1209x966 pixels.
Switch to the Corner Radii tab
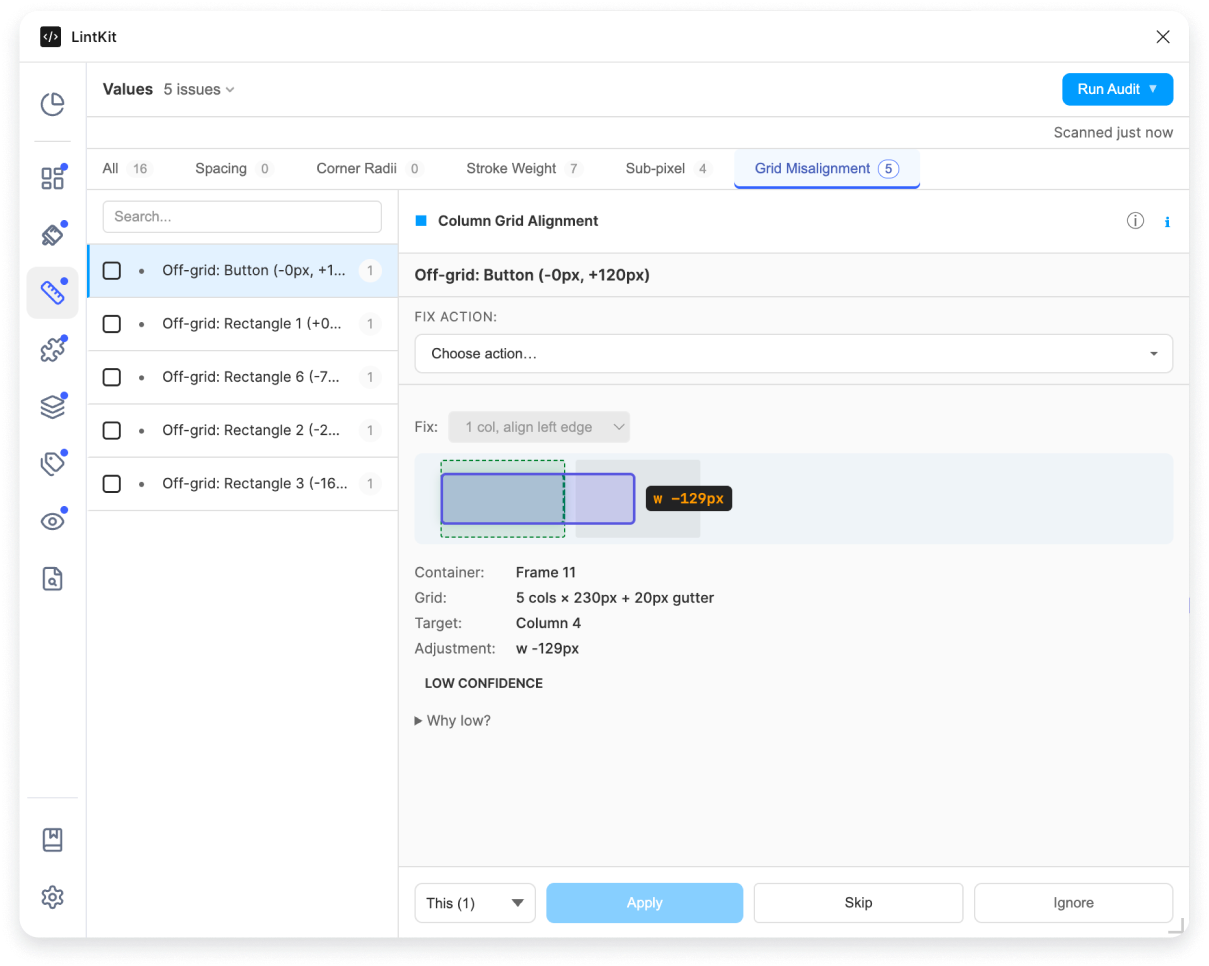click(369, 168)
